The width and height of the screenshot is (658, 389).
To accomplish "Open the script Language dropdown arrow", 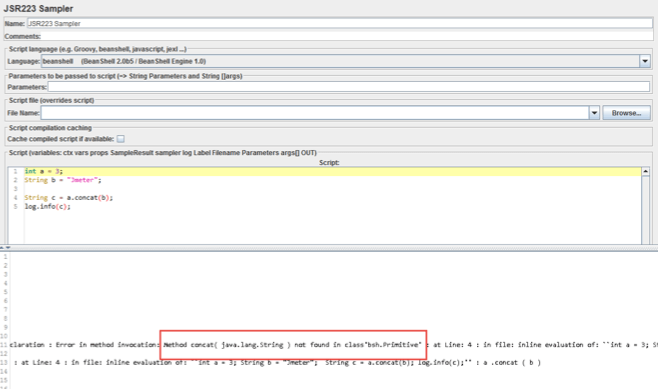I will point(645,61).
